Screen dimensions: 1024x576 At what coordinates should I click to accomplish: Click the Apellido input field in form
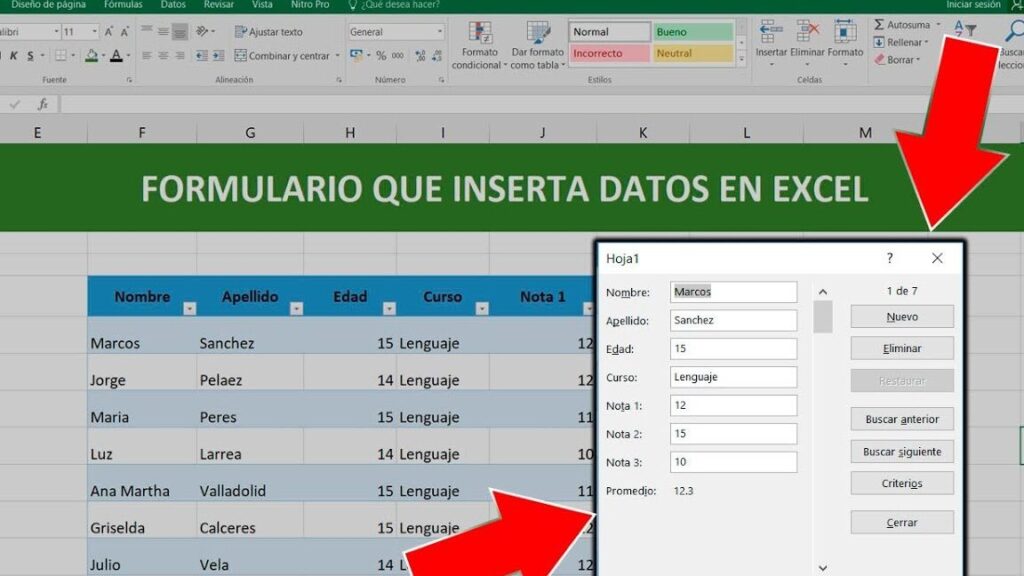click(734, 321)
